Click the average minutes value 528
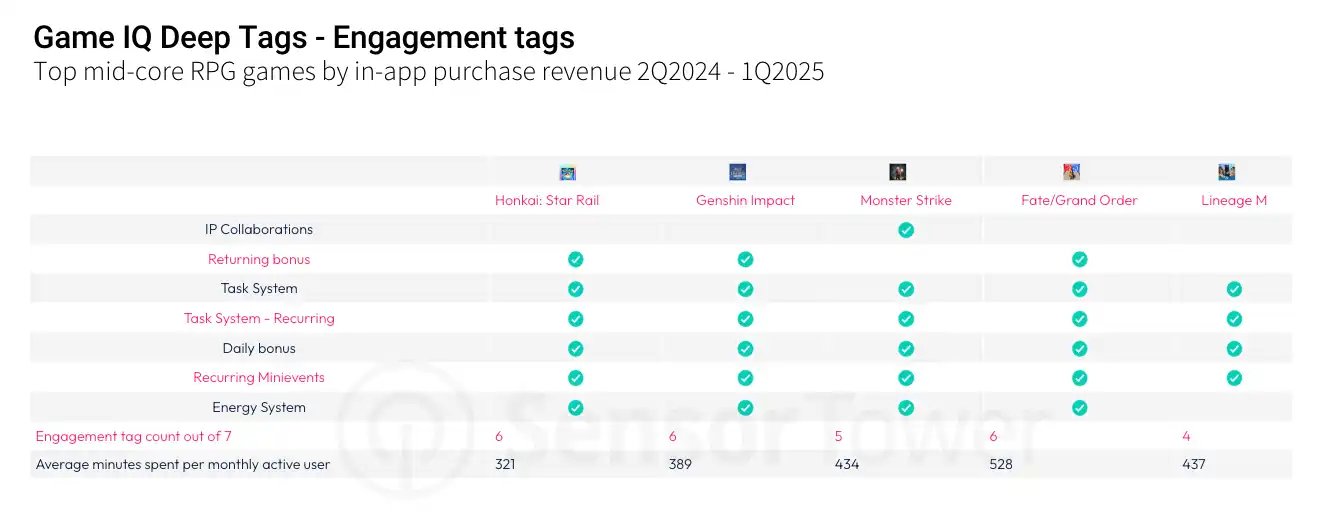 [x=1002, y=465]
